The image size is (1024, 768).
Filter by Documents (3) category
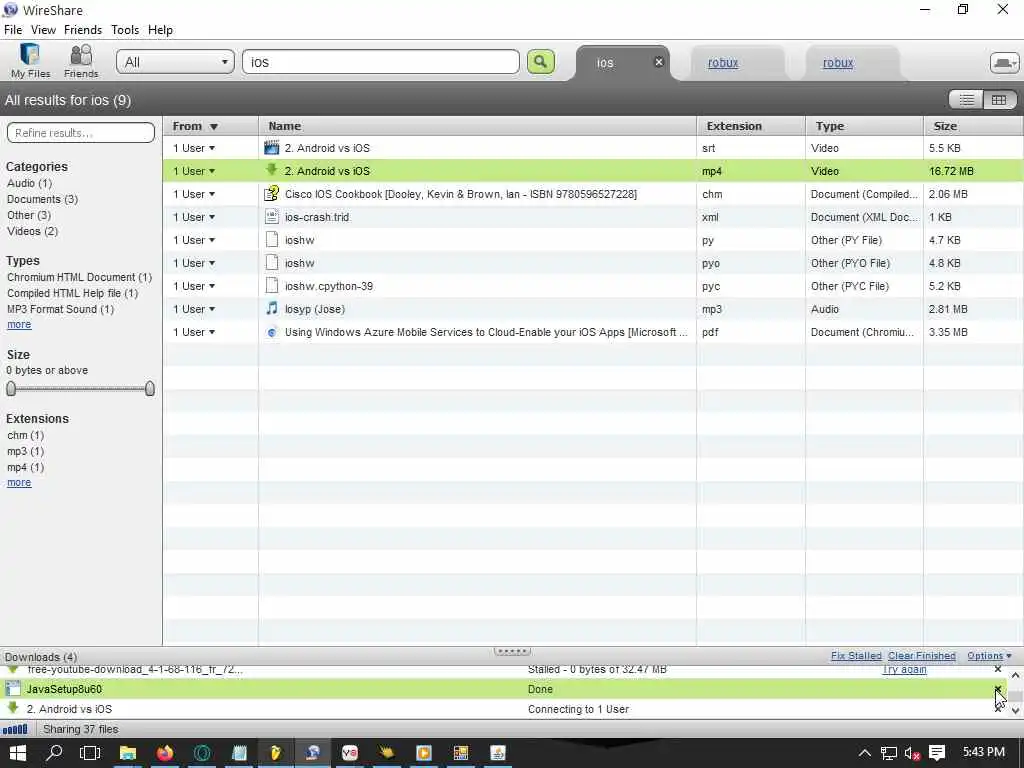[42, 199]
